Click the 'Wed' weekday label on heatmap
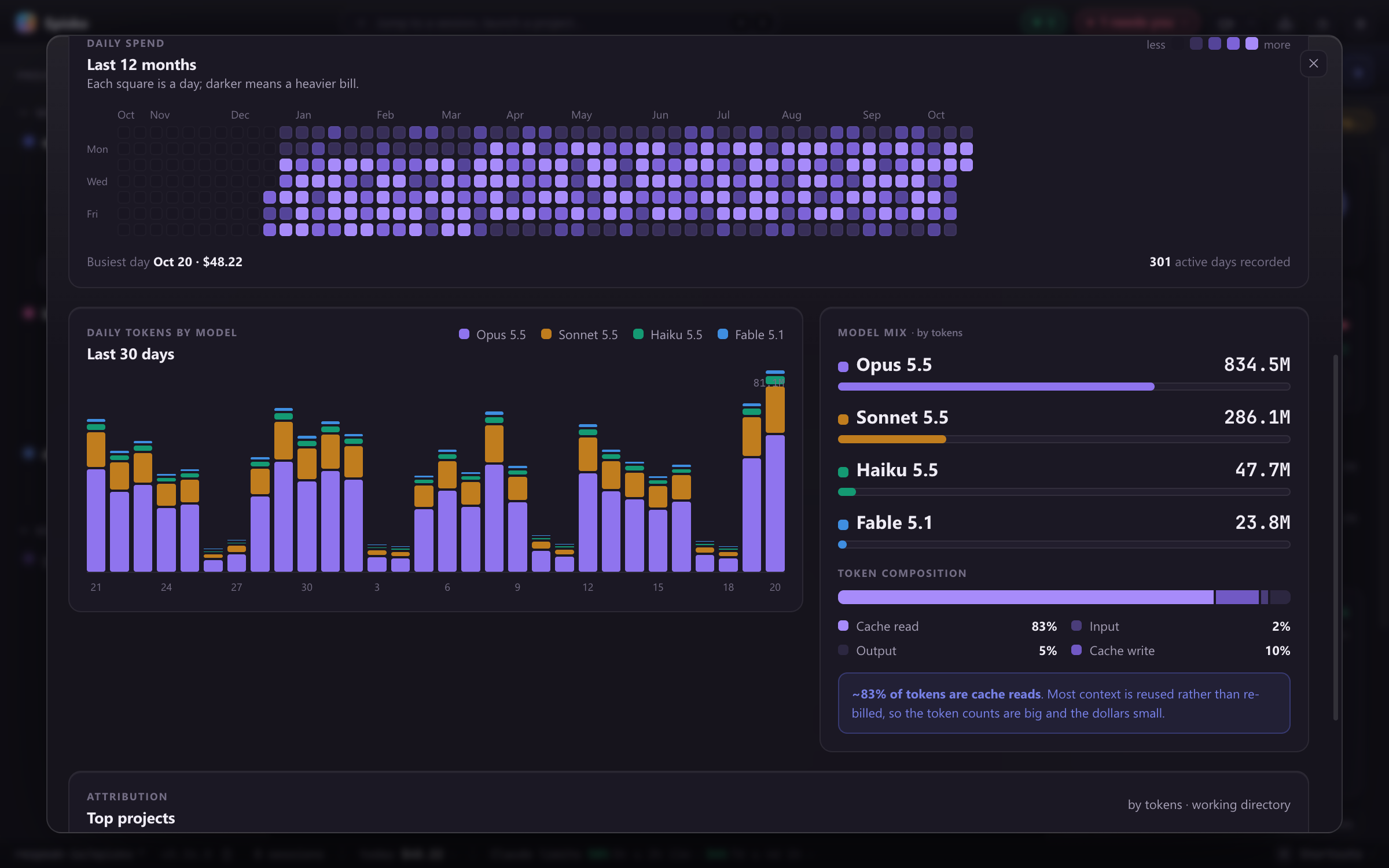Screen dimensions: 1389x868 pos(97,181)
